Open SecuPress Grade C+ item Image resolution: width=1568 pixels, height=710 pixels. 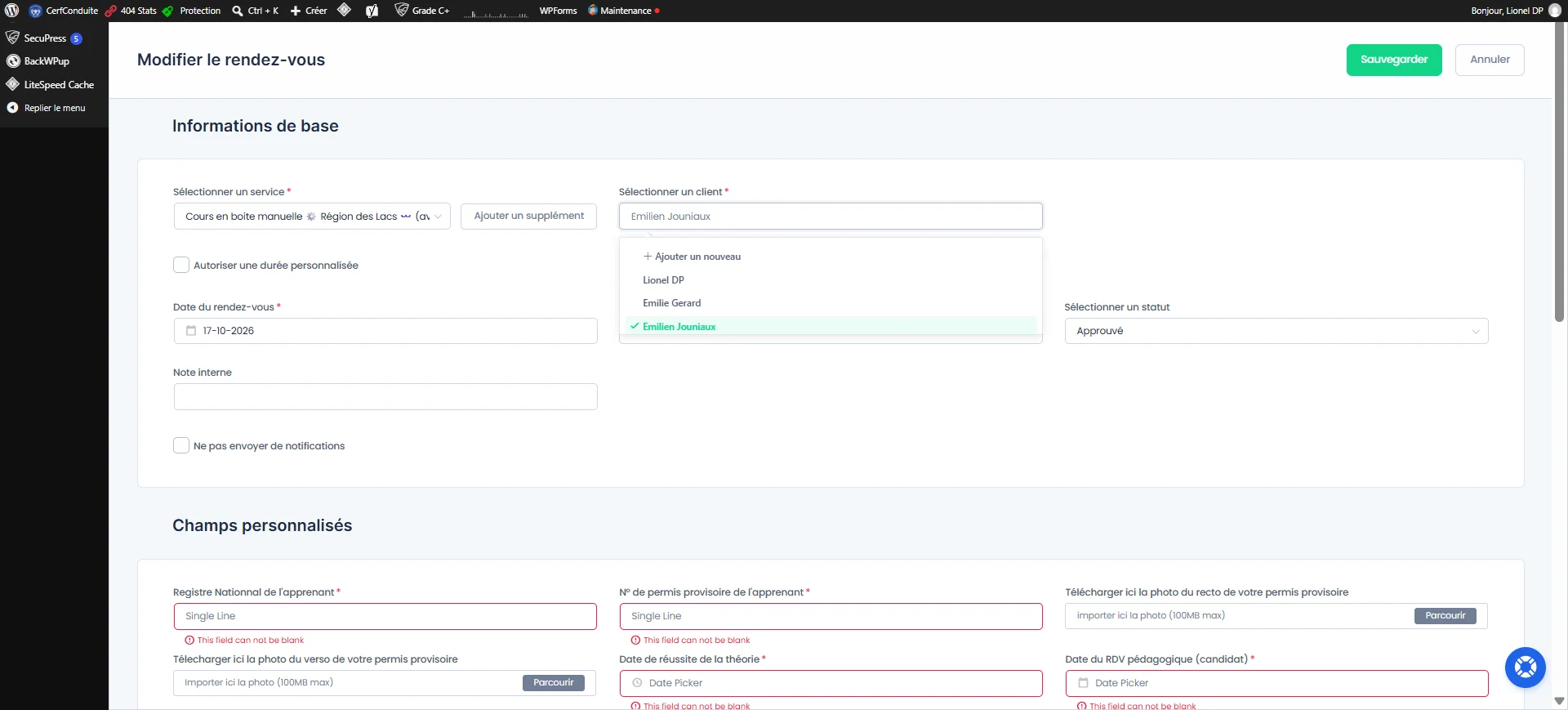point(422,11)
